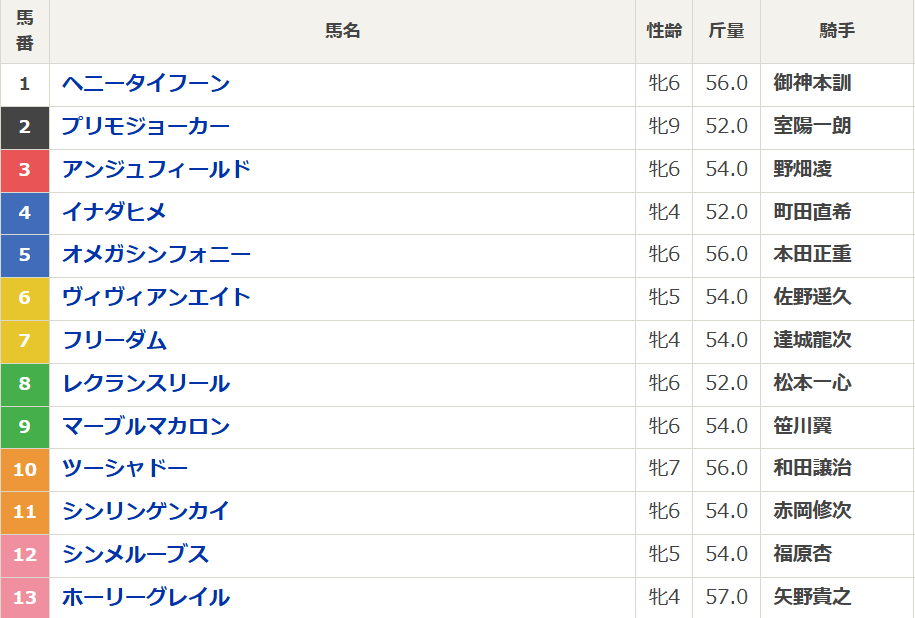Click the 騎手 column header
This screenshot has height=618, width=915.
coord(837,31)
